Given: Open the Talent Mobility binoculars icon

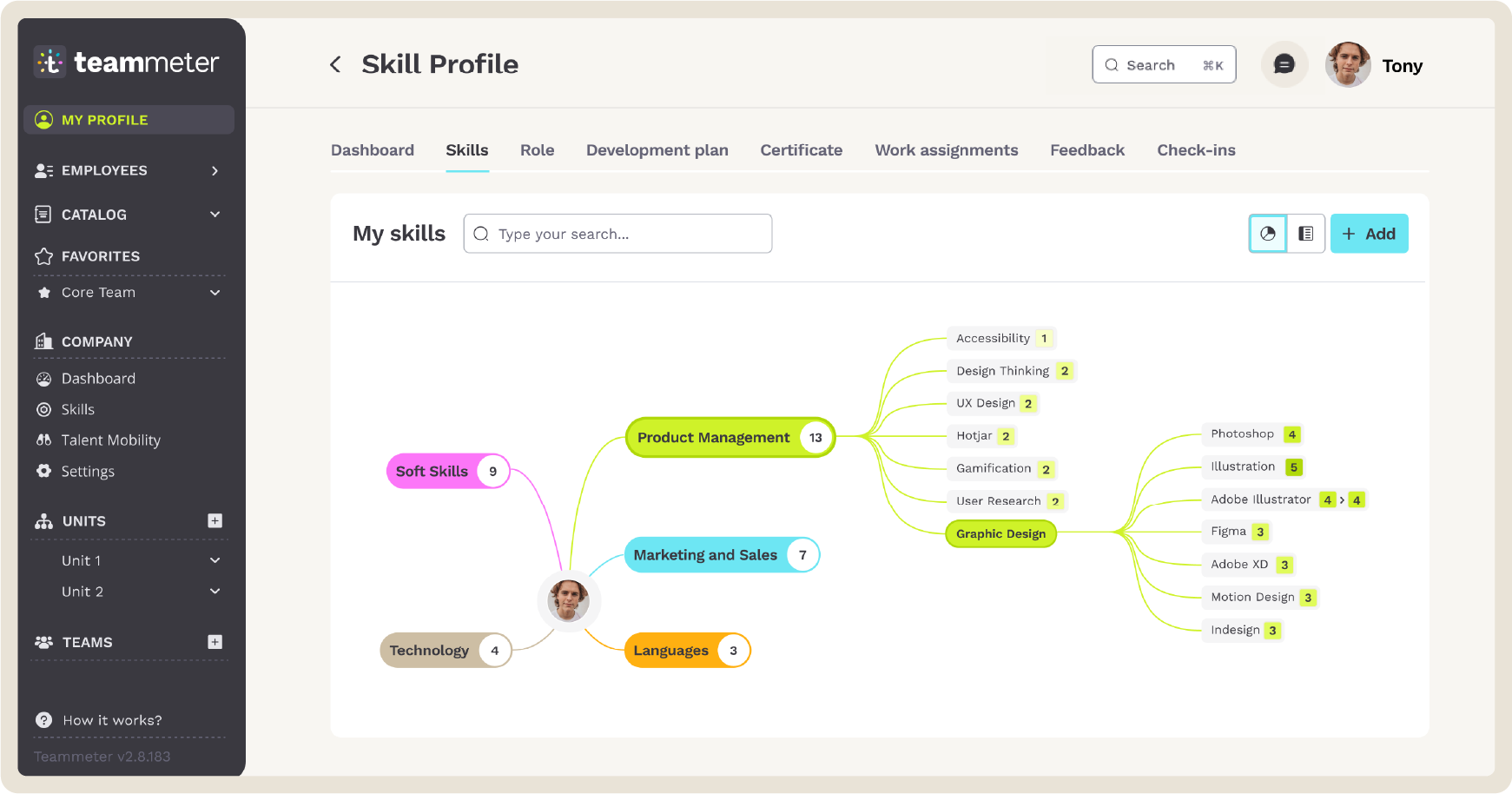Looking at the screenshot, I should point(43,440).
